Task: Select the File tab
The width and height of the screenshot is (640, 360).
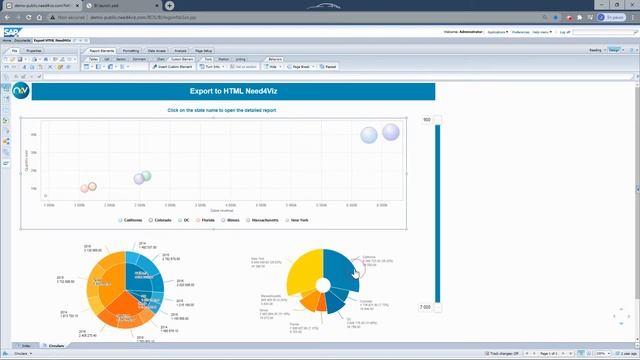Action: pyautogui.click(x=14, y=51)
